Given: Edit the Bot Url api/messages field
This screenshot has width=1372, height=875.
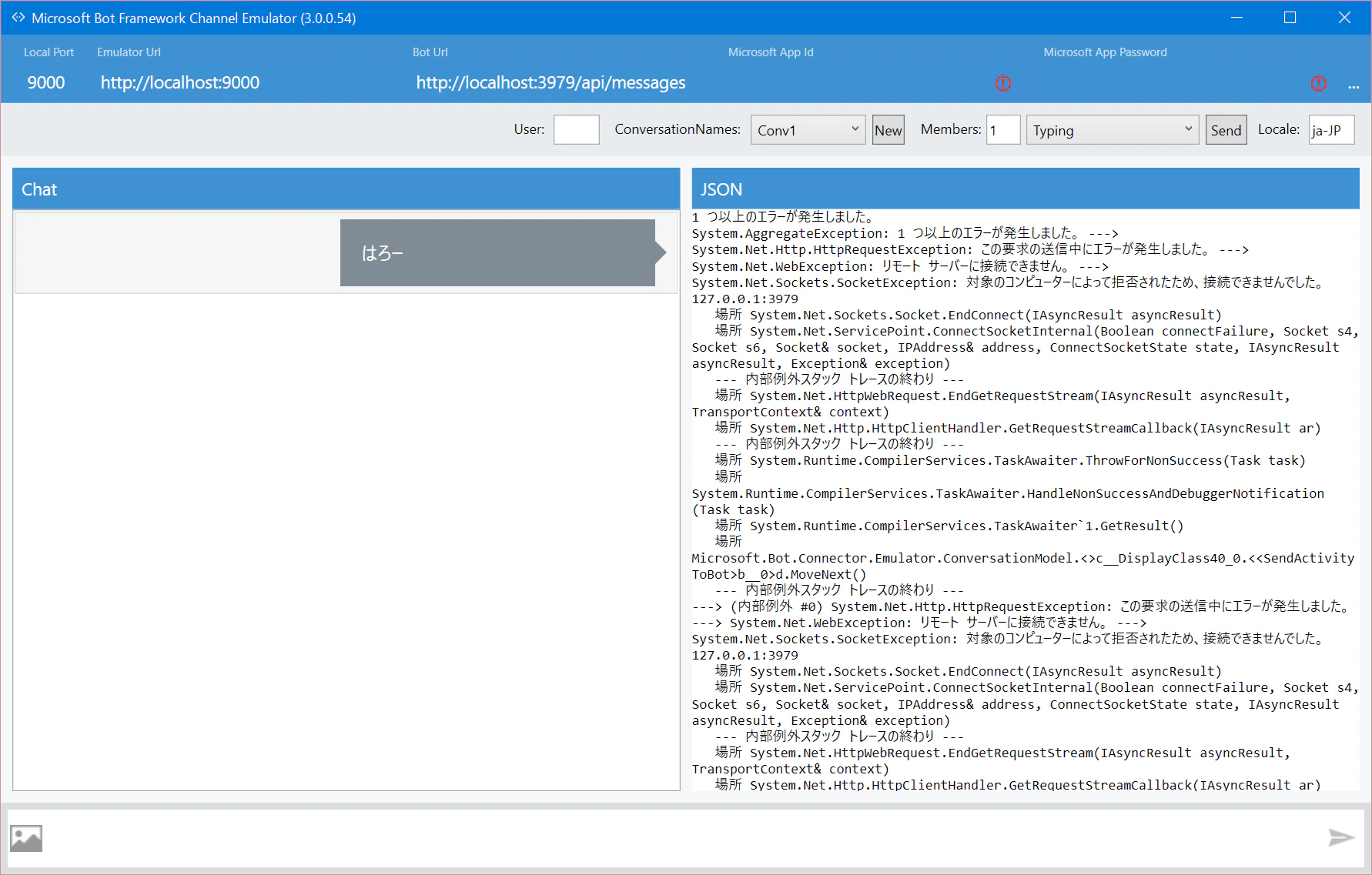Looking at the screenshot, I should click(x=551, y=83).
